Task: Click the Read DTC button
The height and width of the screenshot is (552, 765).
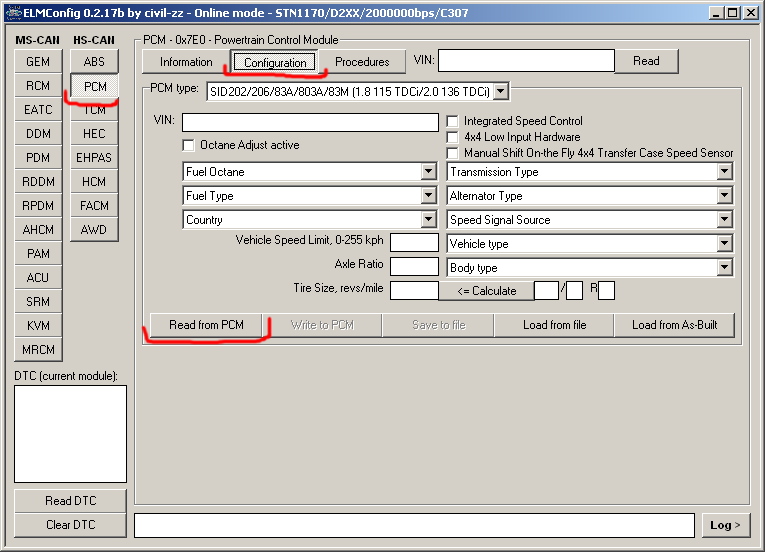Action: pyautogui.click(x=71, y=501)
